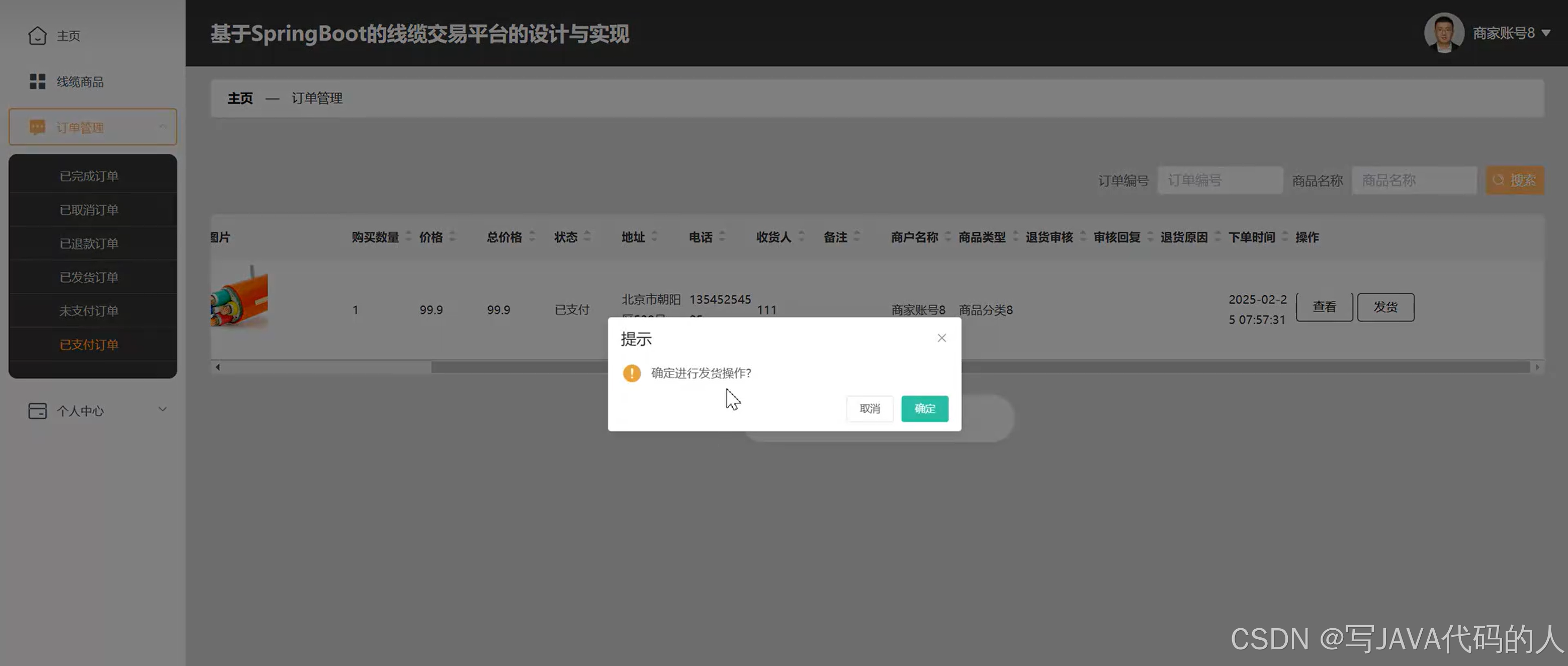Switch to 未支付订单 view
Screen dimensions: 1568x666
tap(89, 310)
